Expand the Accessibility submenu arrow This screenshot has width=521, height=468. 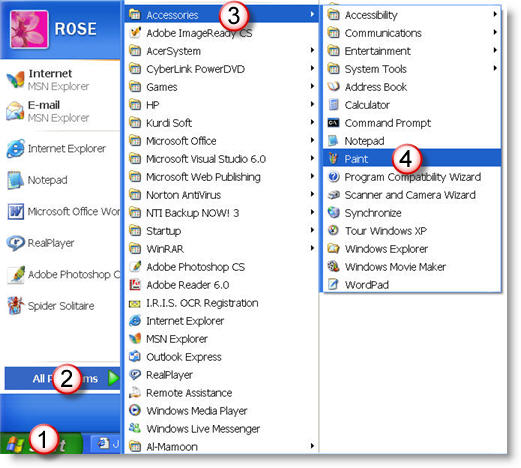[495, 14]
